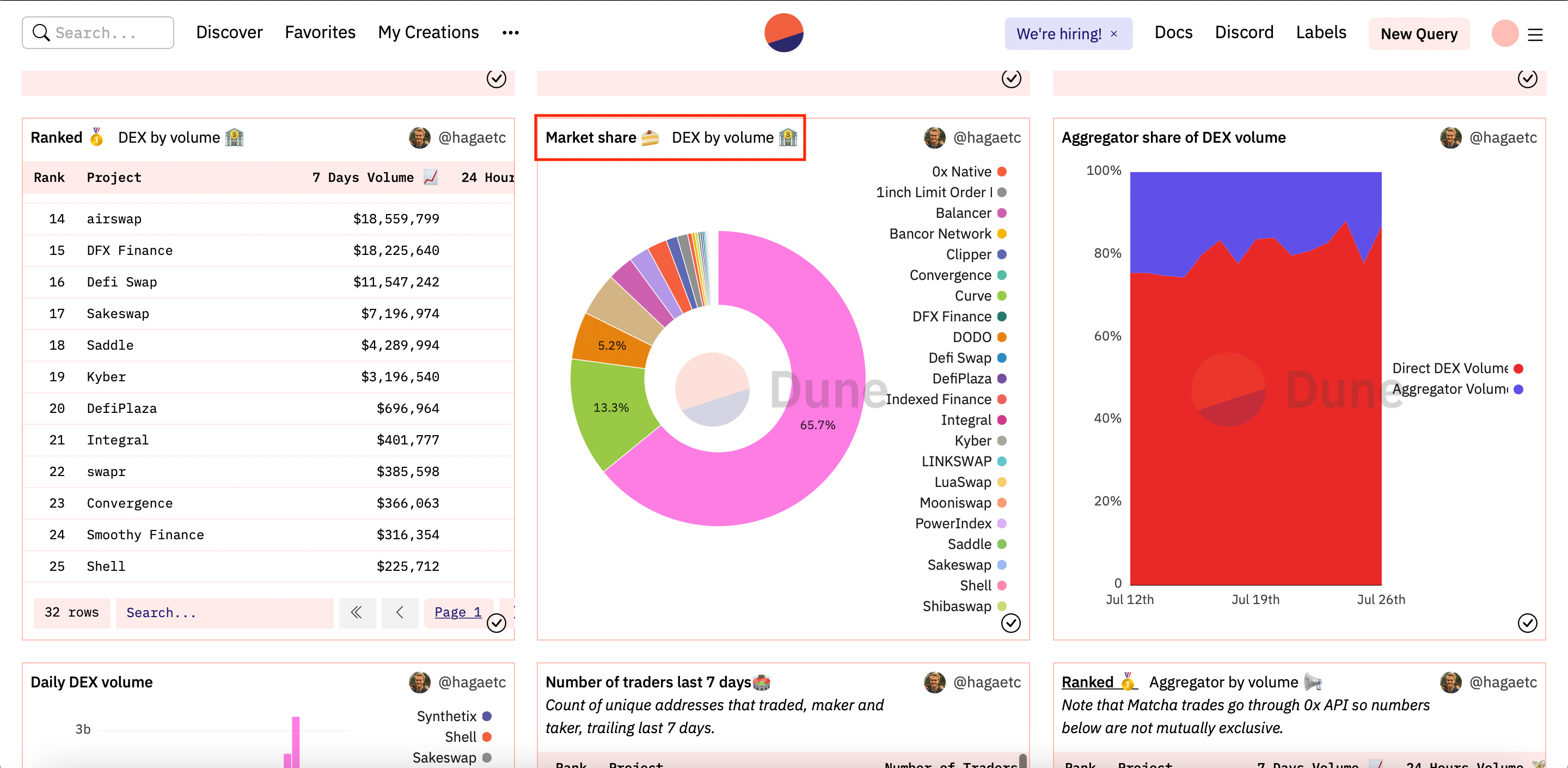Click checkmark icon on Market share panel
This screenshot has height=768, width=1568.
pyautogui.click(x=1010, y=623)
